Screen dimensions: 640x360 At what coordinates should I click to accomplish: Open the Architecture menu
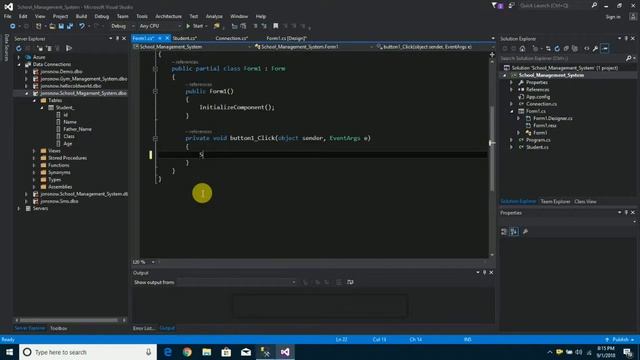pos(168,16)
